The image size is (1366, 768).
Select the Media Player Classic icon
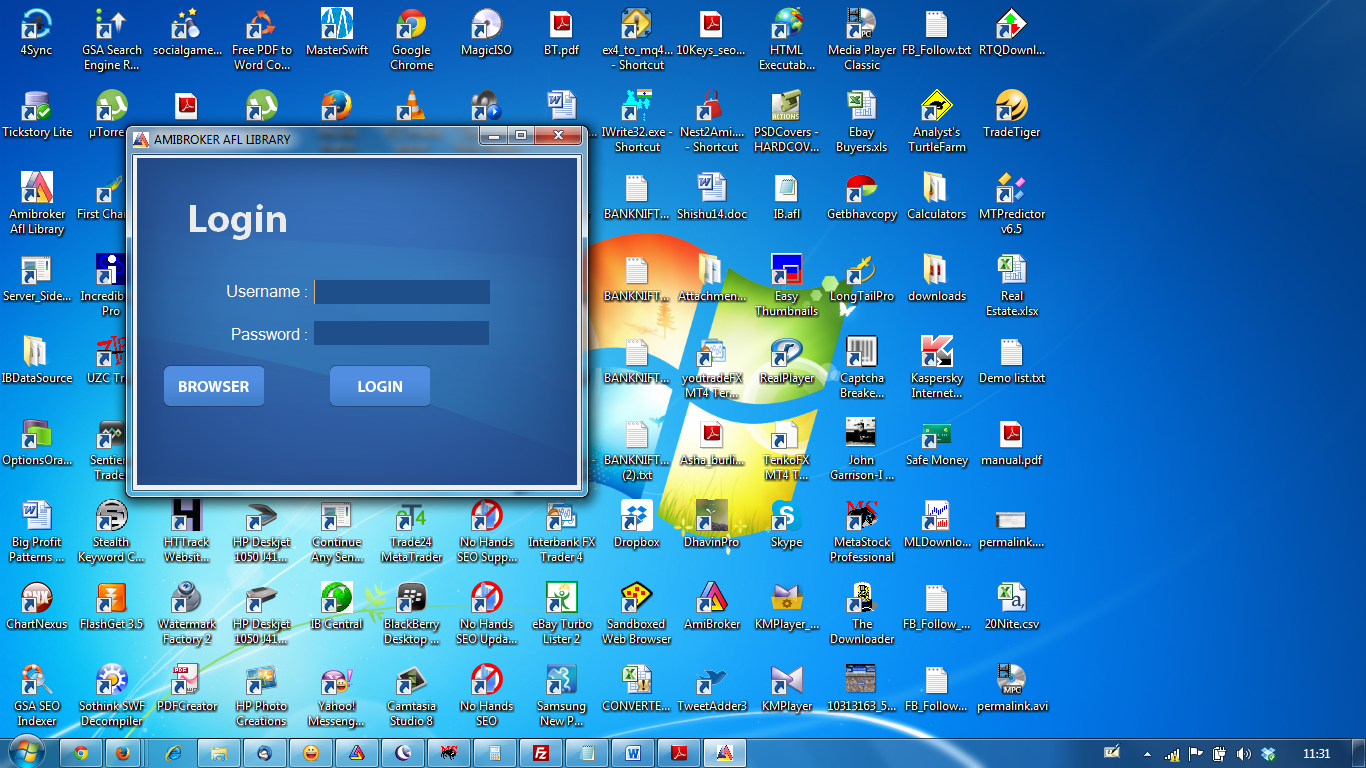pos(862,40)
